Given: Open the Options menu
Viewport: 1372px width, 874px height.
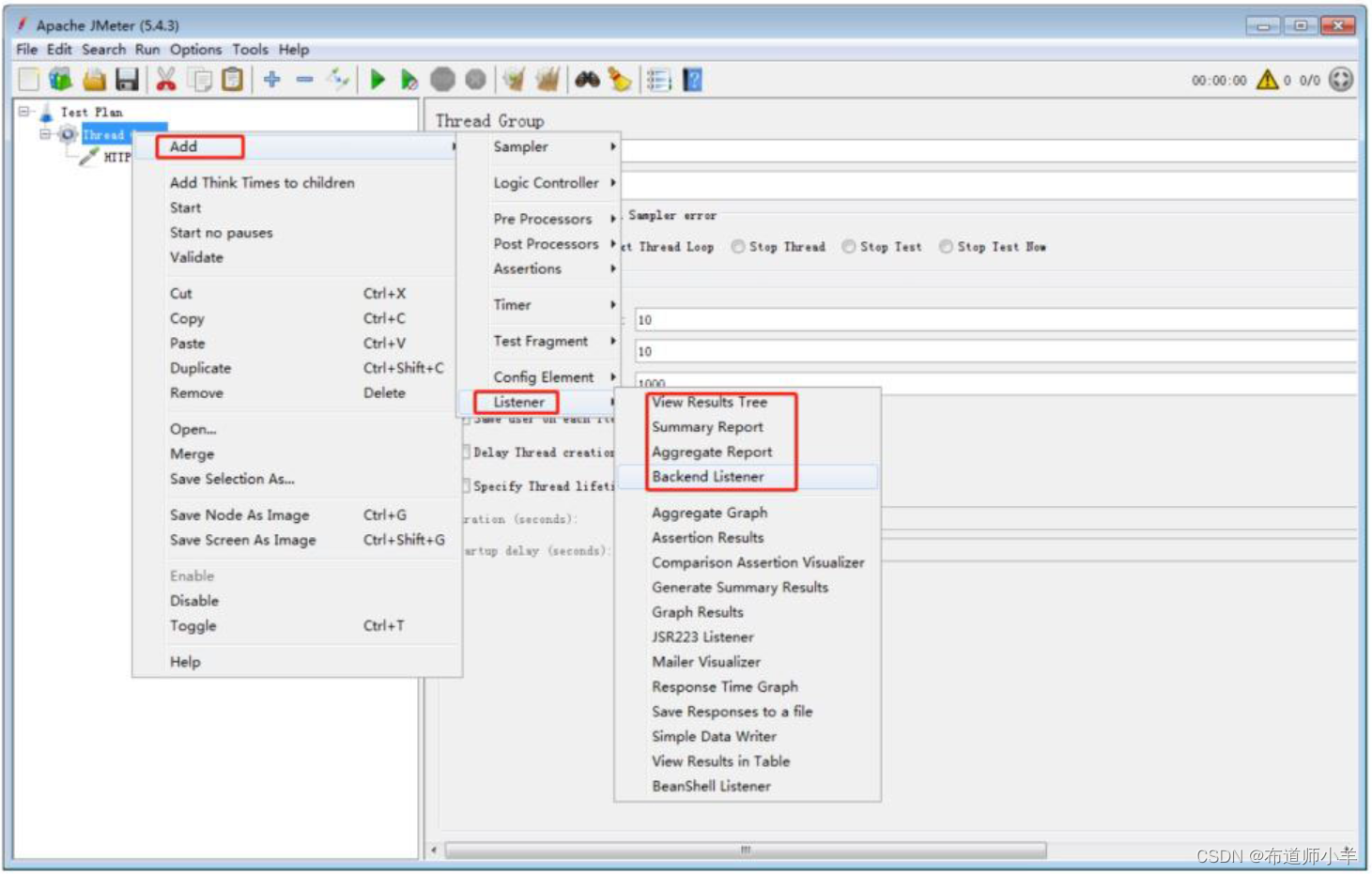Looking at the screenshot, I should tap(196, 50).
